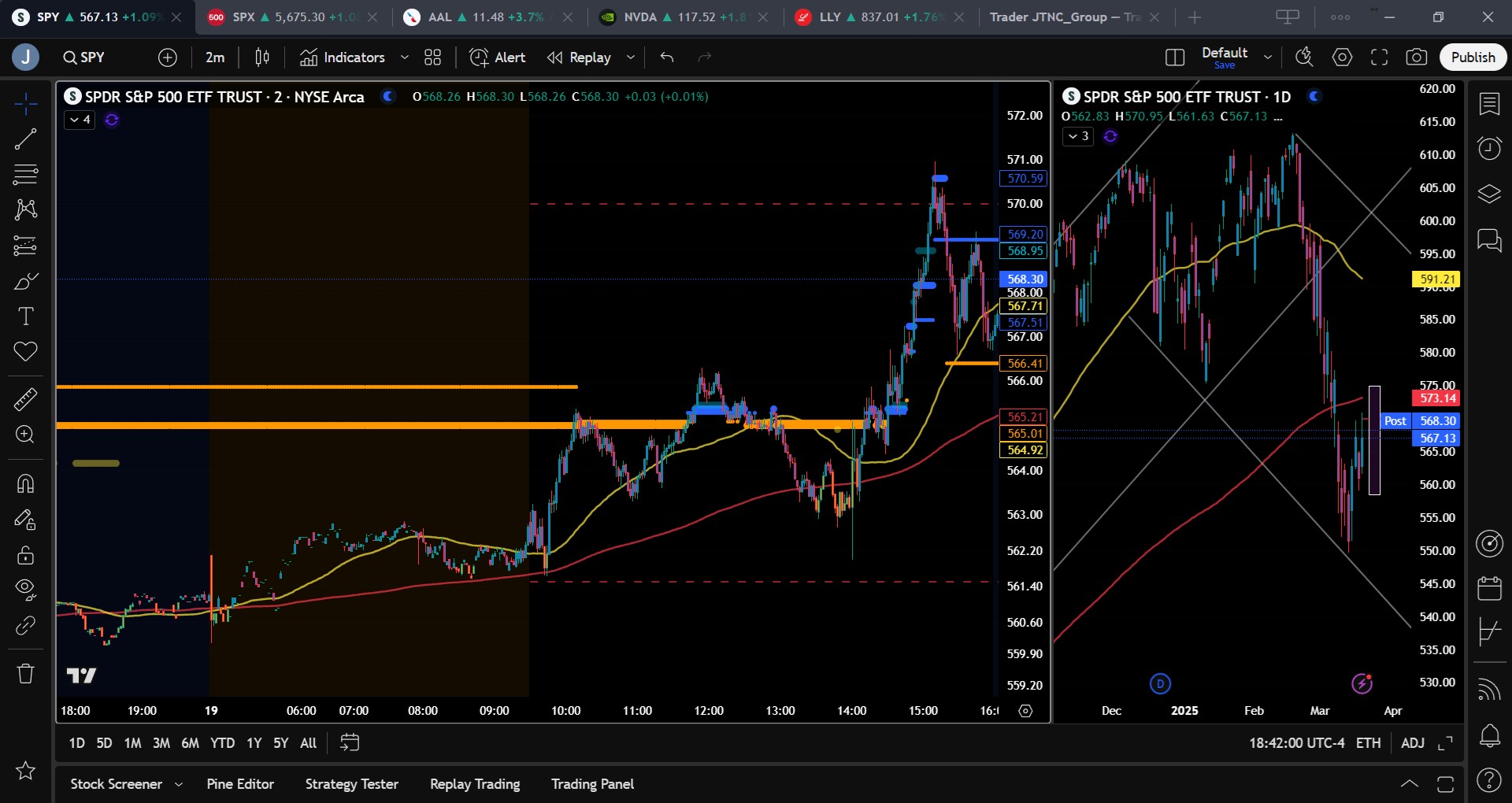This screenshot has height=803, width=1512.
Task: Toggle stay in drawing mode
Action: [x=25, y=520]
